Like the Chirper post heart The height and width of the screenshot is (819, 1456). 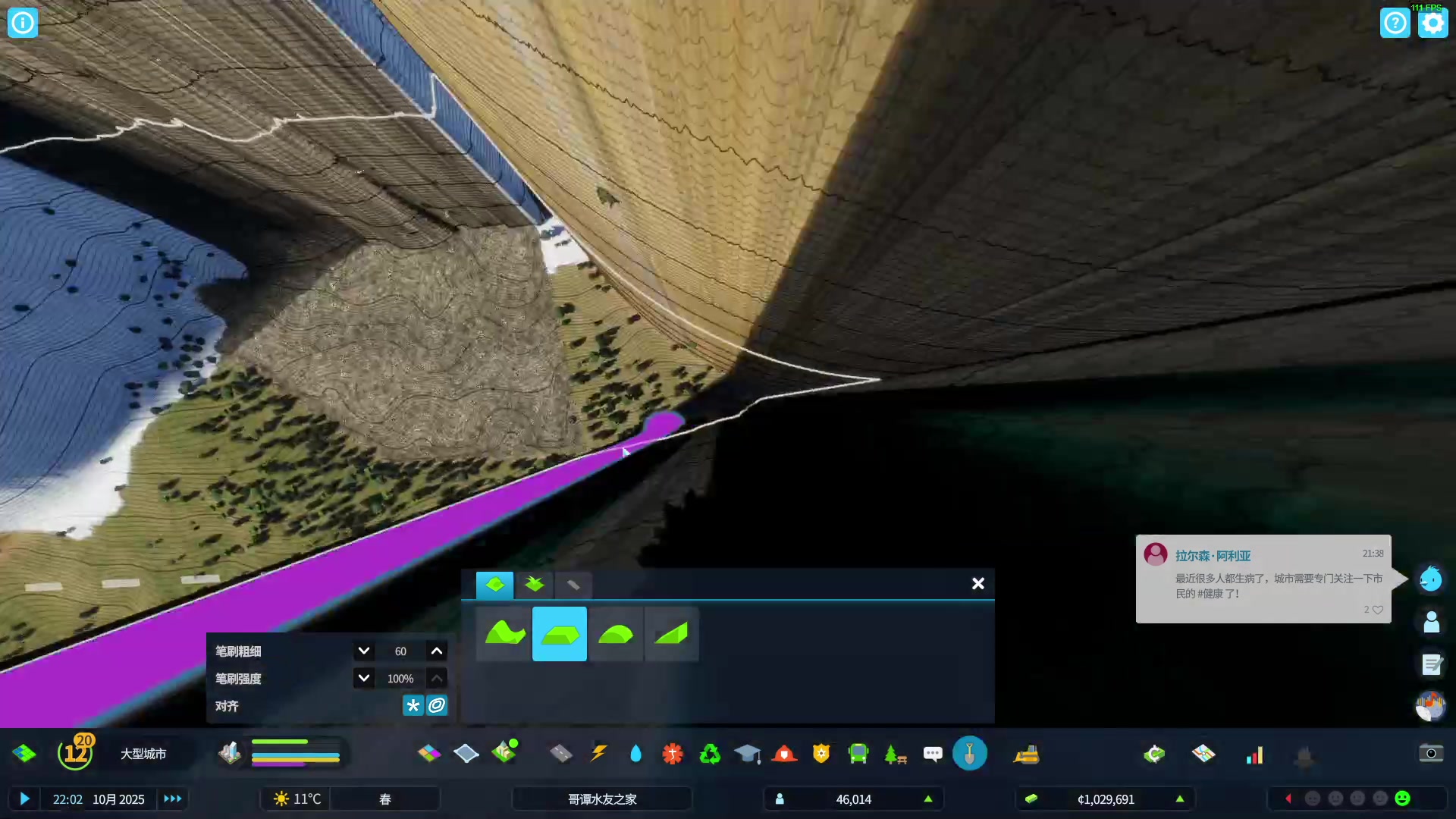tap(1378, 610)
